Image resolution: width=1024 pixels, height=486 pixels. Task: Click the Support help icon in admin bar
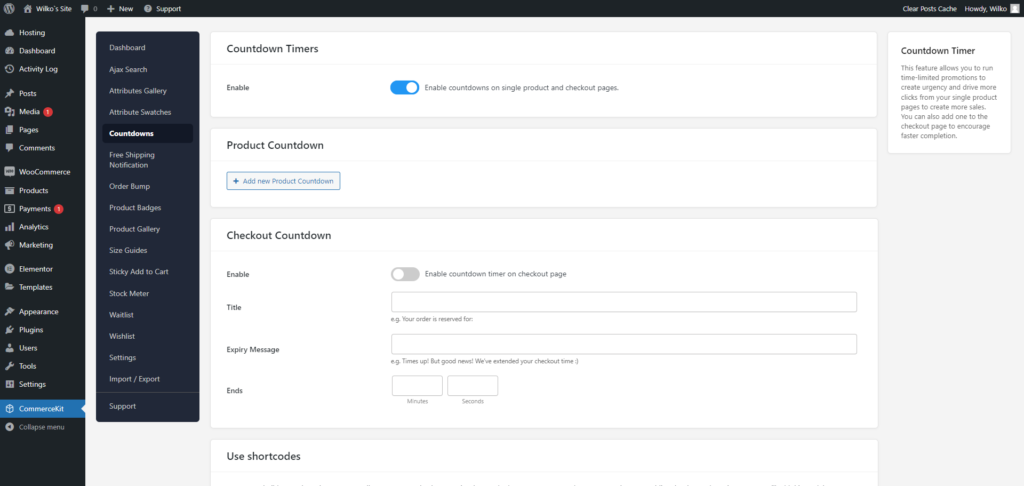tap(148, 8)
